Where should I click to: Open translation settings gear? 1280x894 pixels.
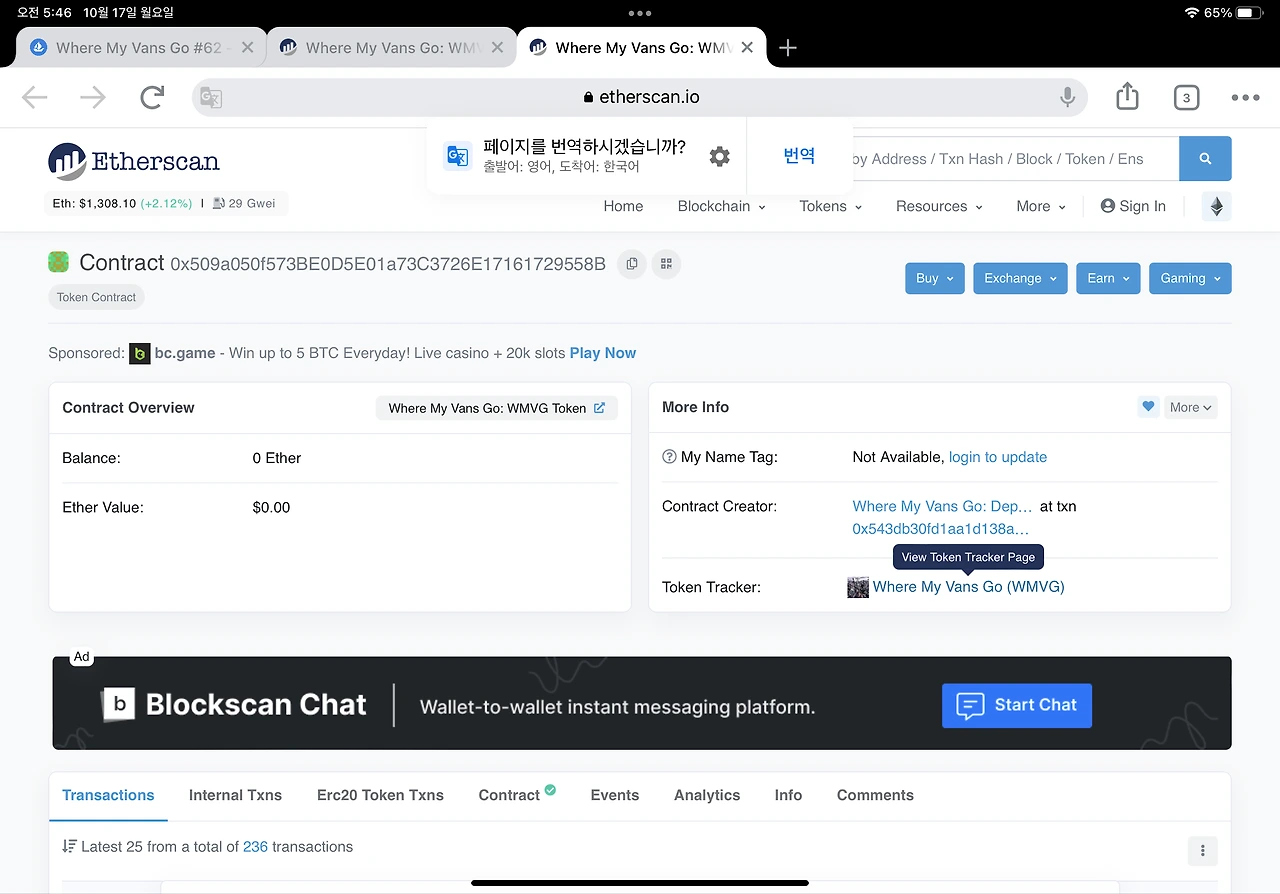point(719,156)
